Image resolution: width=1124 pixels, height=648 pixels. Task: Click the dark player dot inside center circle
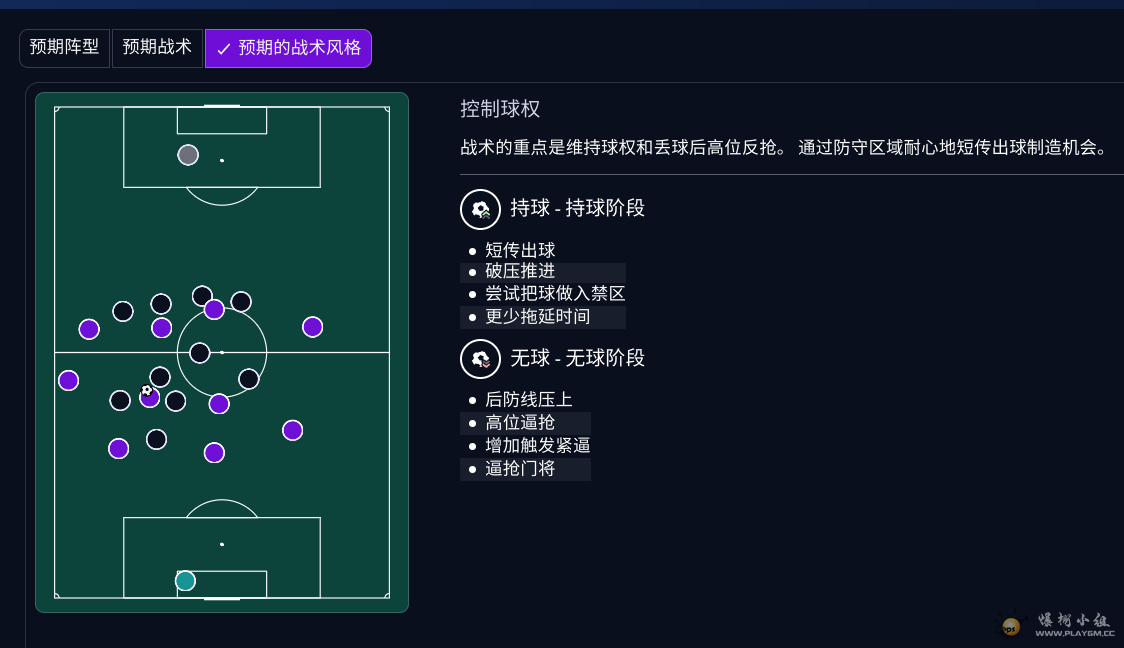tap(200, 353)
